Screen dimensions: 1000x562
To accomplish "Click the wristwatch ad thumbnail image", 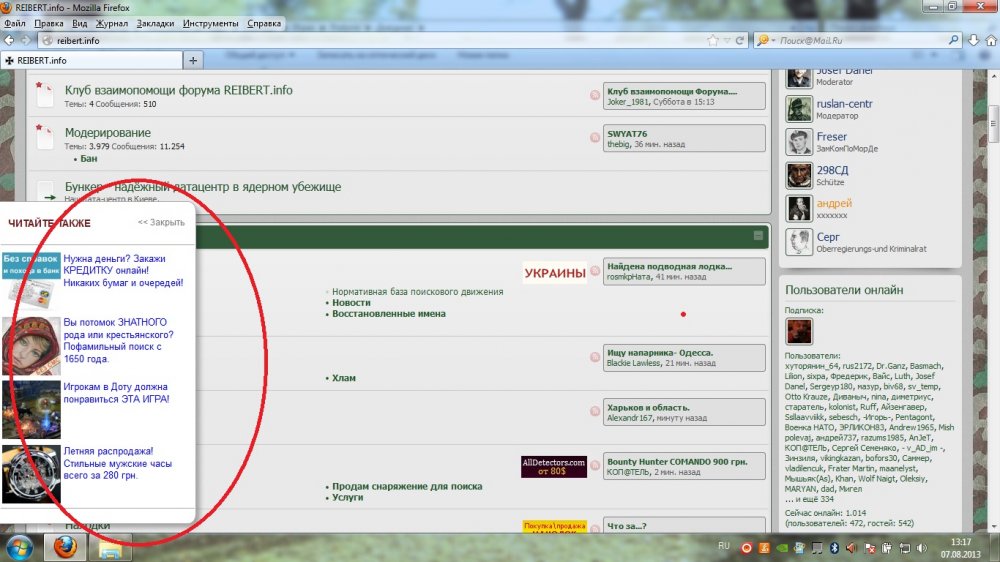I will pos(31,473).
